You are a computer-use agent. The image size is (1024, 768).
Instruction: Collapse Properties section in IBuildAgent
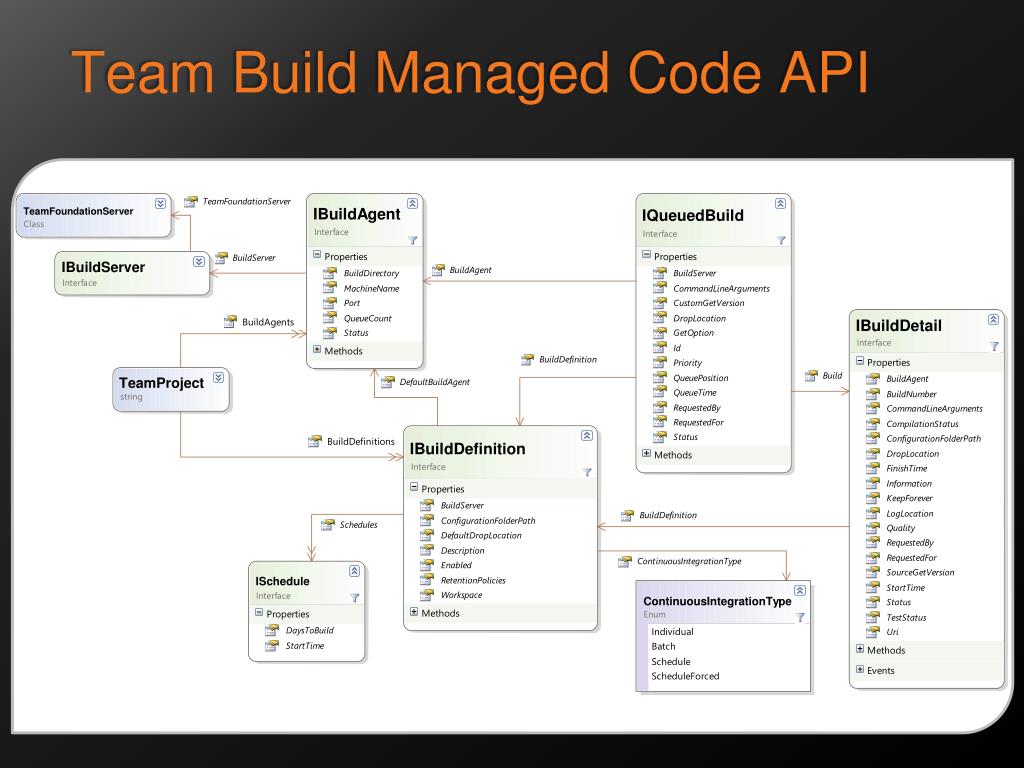click(x=317, y=255)
